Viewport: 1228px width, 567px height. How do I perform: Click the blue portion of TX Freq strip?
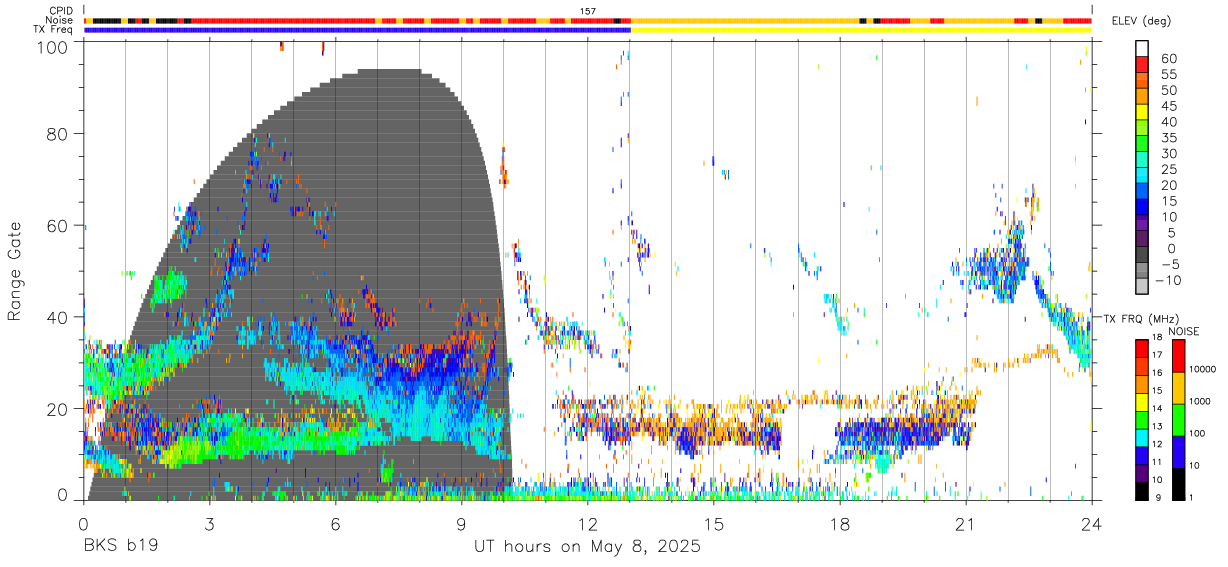click(x=357, y=30)
